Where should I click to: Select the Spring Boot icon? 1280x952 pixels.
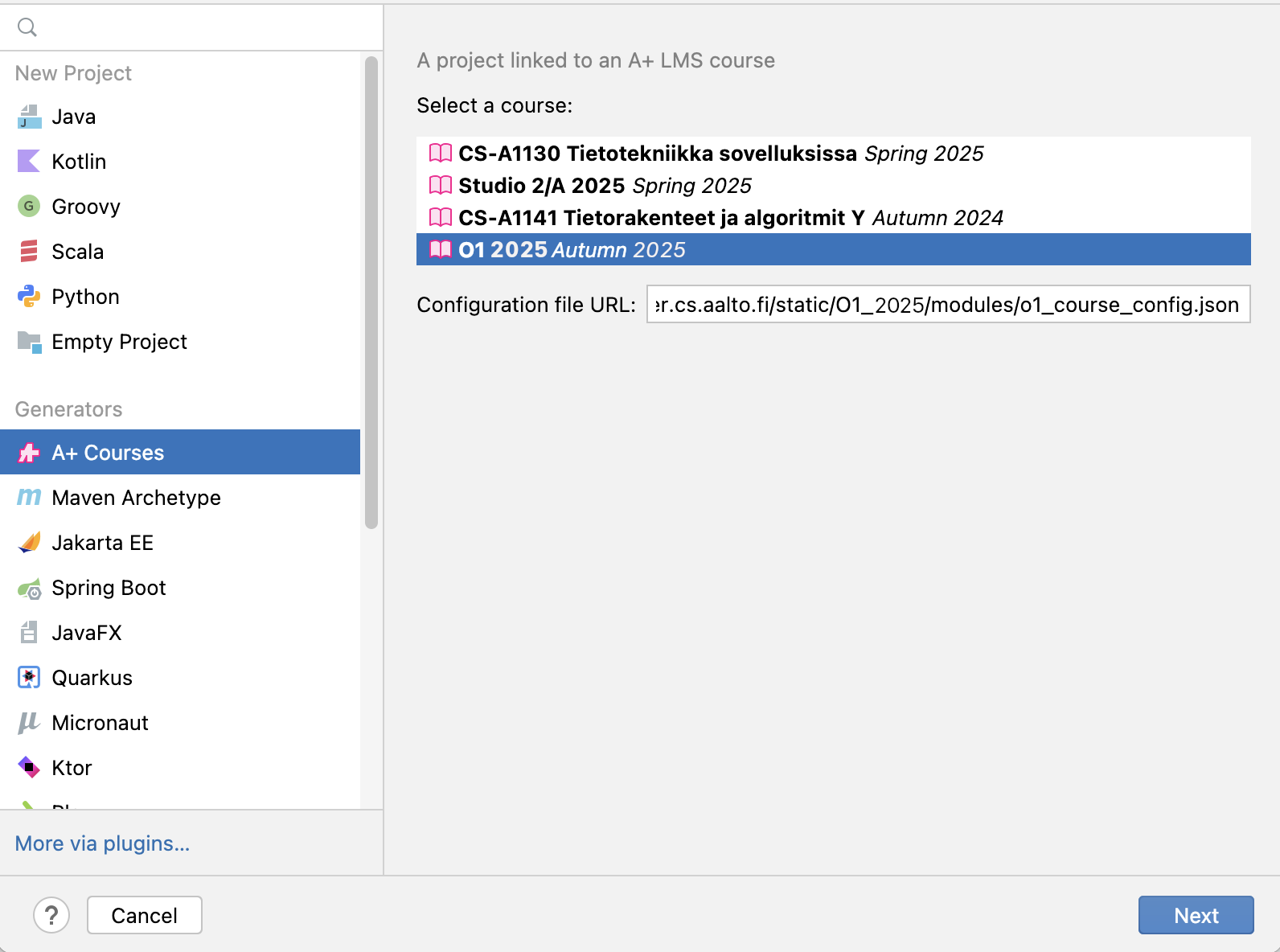29,589
